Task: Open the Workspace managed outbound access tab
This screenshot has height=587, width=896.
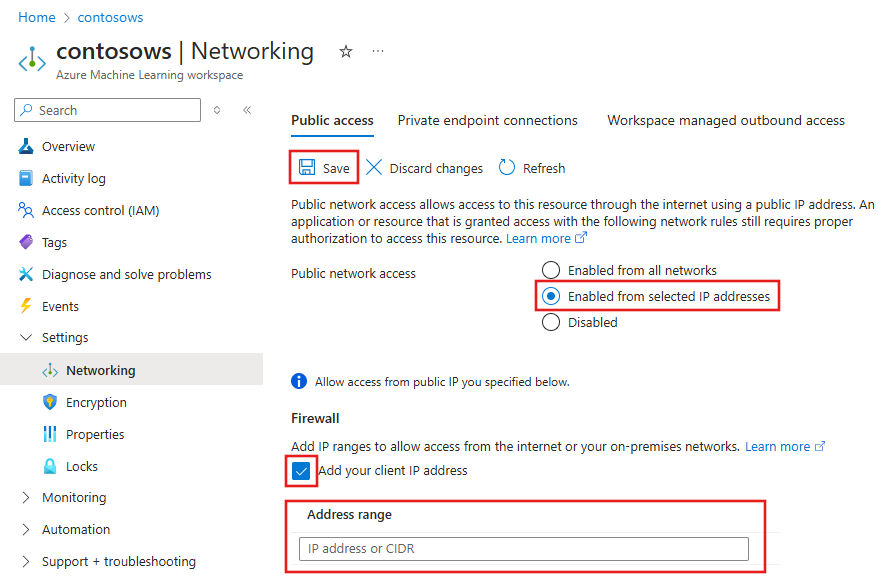Action: [725, 120]
